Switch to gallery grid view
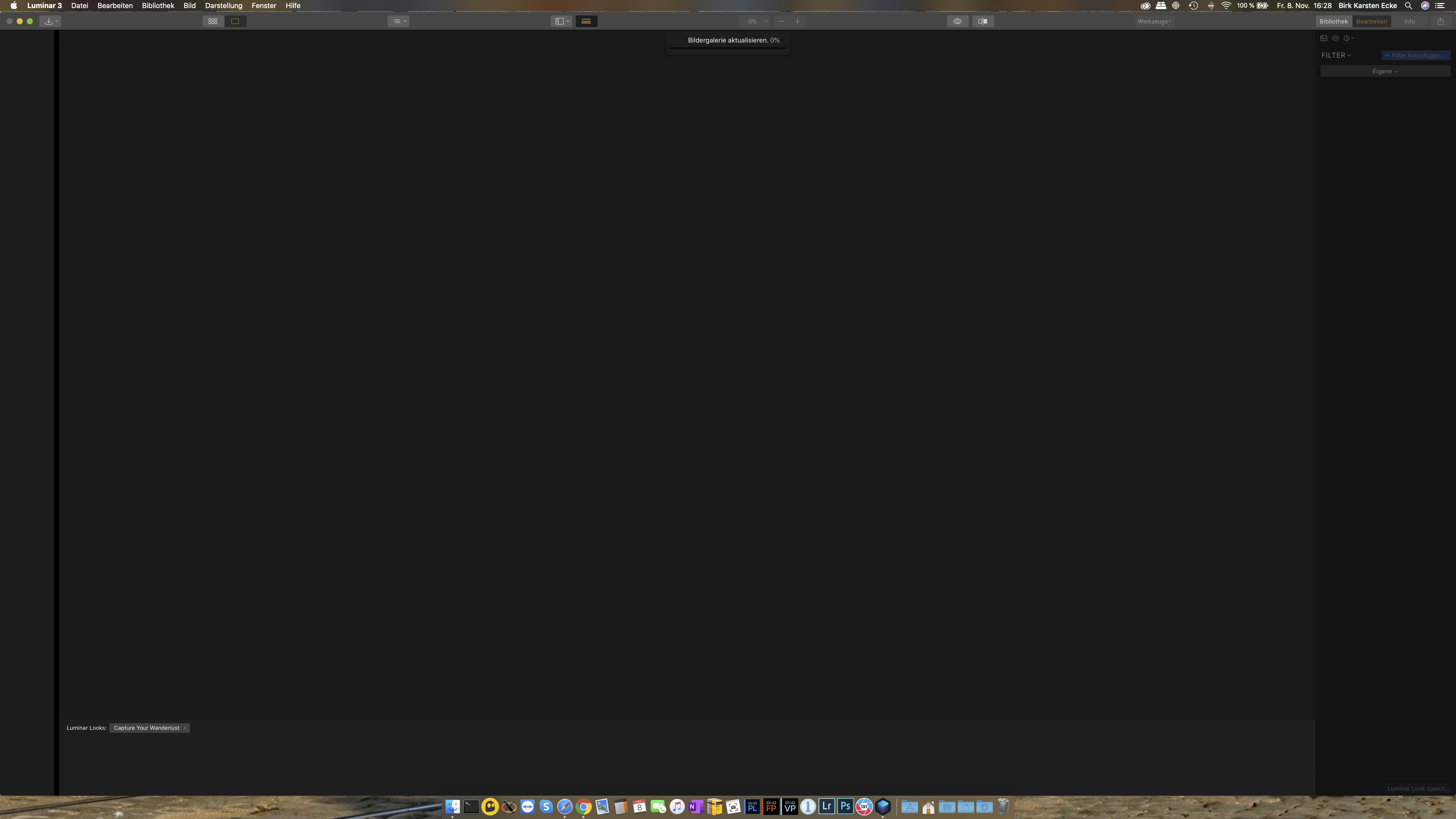This screenshot has height=819, width=1456. [213, 21]
